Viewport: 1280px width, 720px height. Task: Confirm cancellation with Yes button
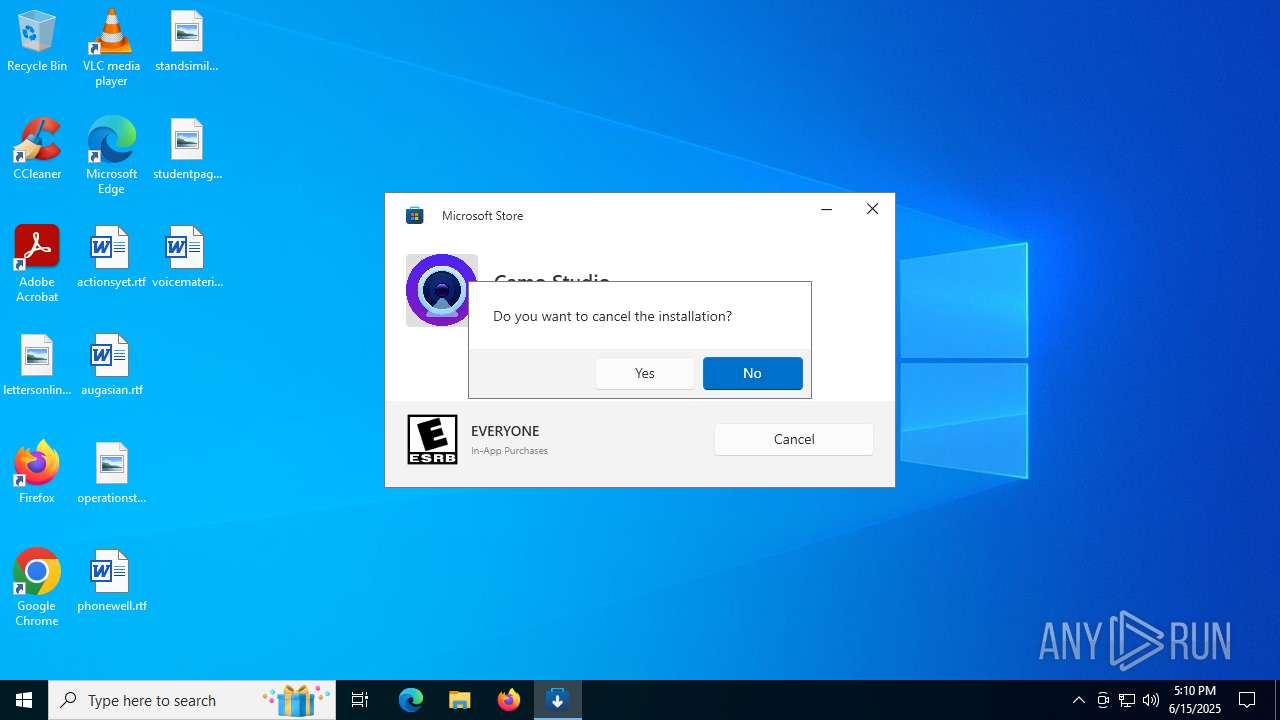click(x=645, y=373)
